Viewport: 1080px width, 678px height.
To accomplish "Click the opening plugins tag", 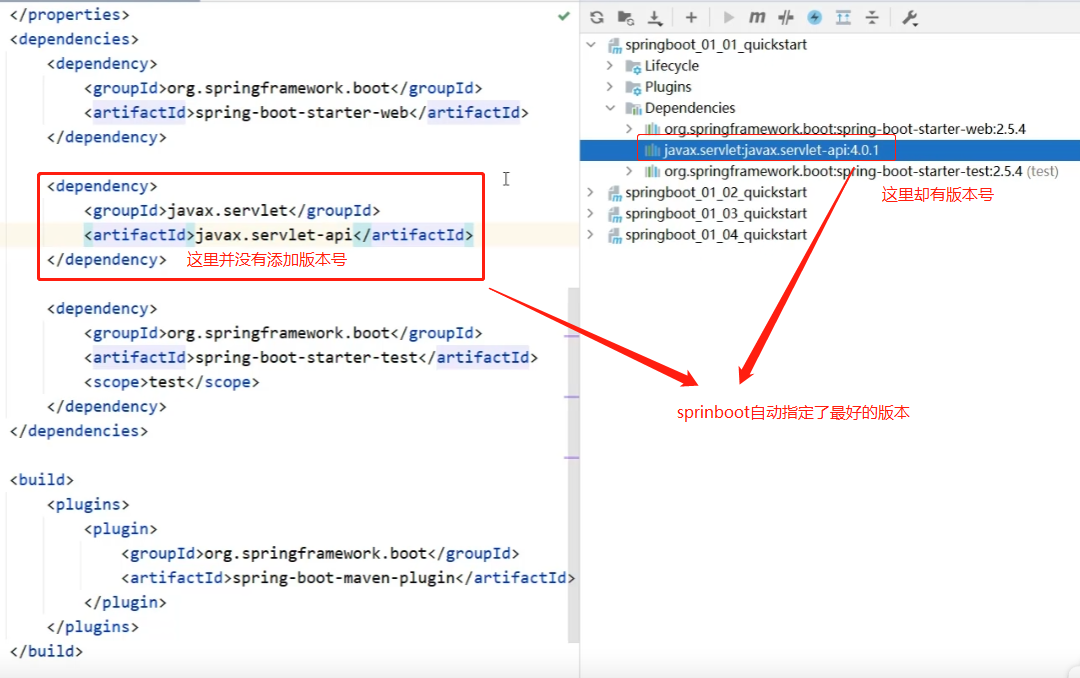I will pos(88,504).
